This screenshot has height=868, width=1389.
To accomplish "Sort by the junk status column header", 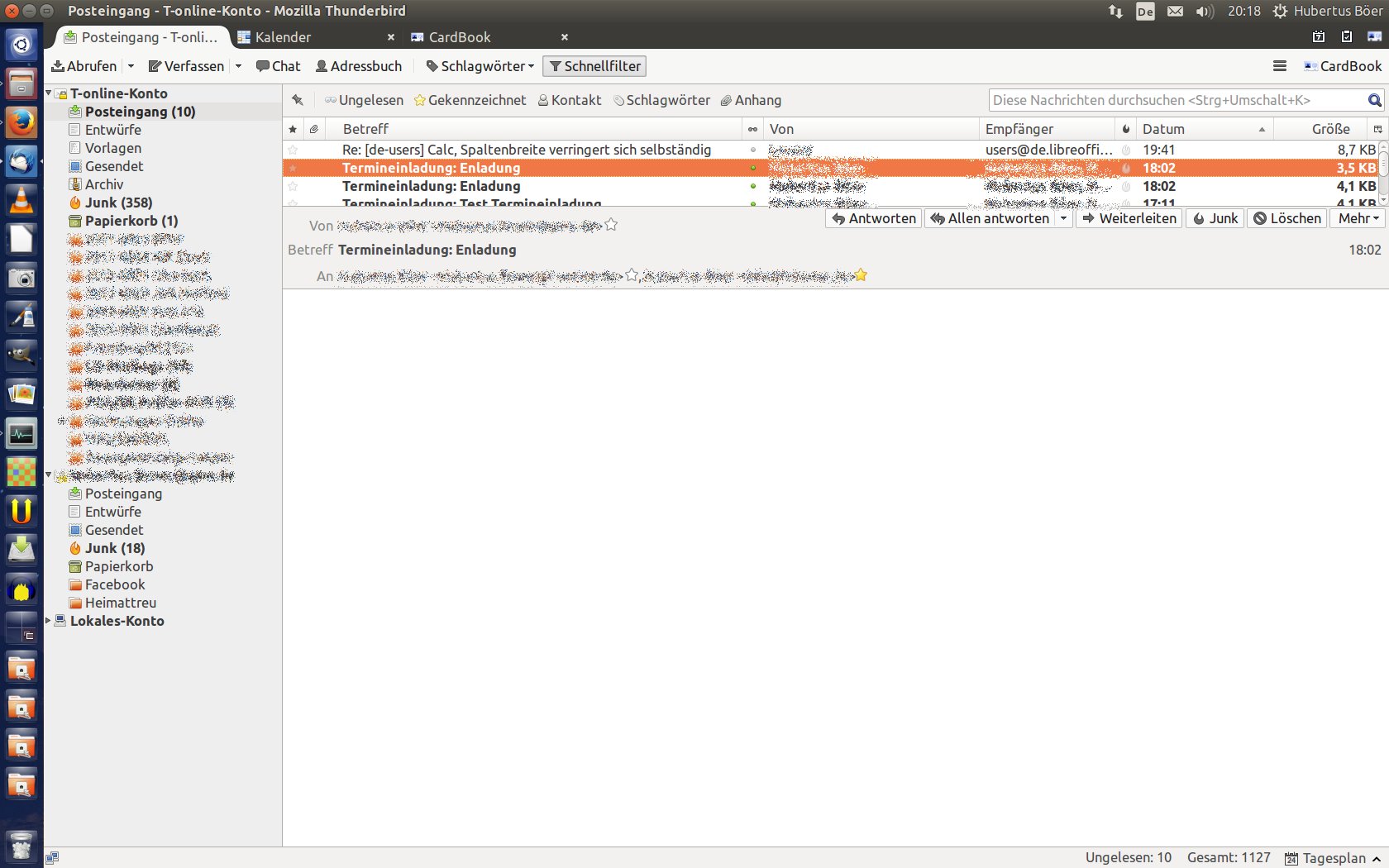I will (1125, 129).
